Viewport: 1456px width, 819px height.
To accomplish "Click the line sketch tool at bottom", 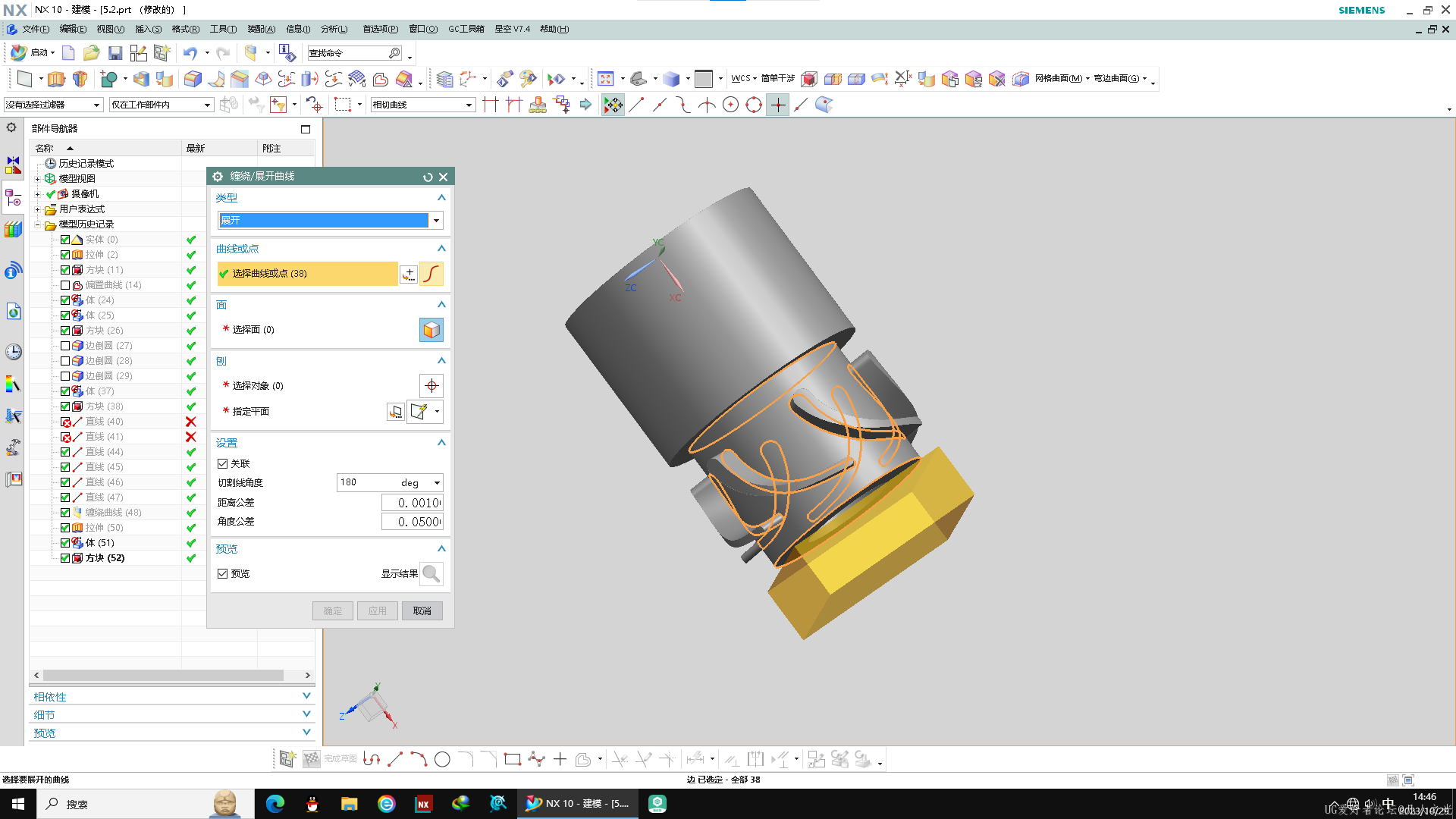I will click(x=395, y=759).
